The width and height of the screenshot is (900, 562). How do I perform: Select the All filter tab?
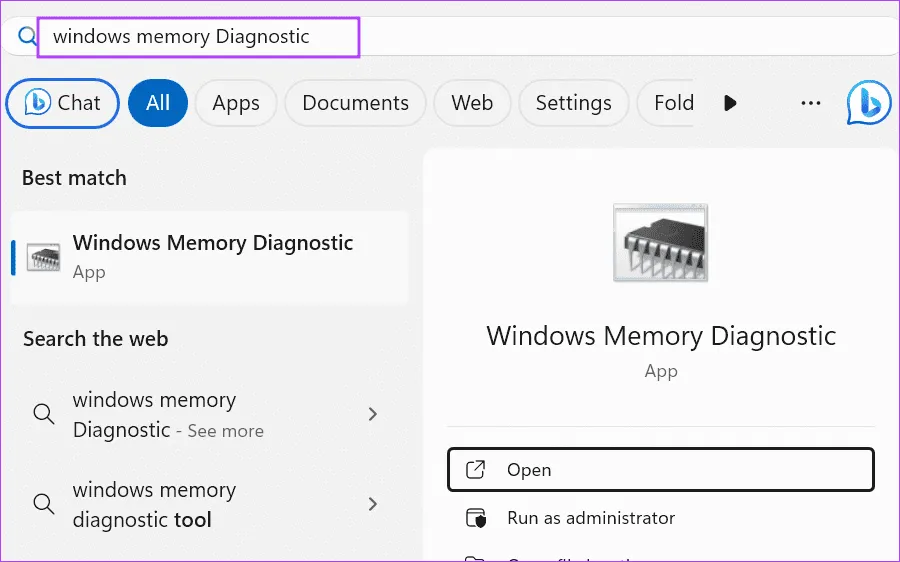[x=158, y=103]
